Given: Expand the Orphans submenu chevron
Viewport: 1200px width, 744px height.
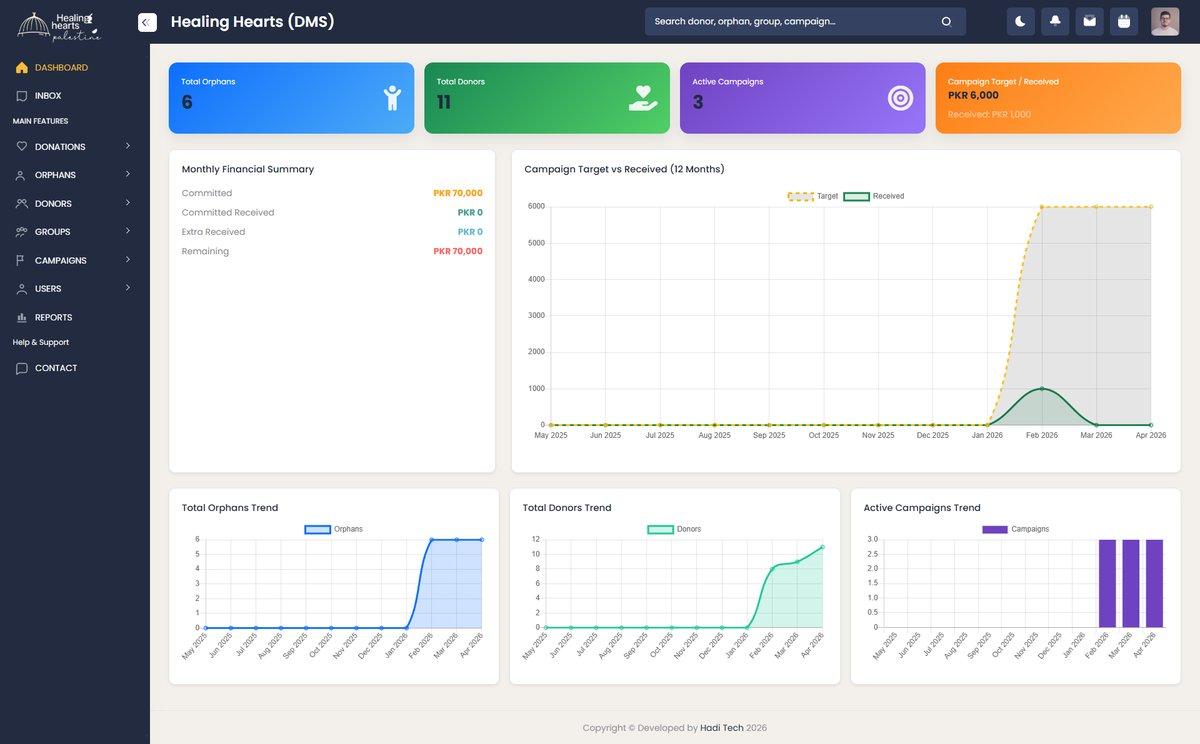Looking at the screenshot, I should [128, 174].
